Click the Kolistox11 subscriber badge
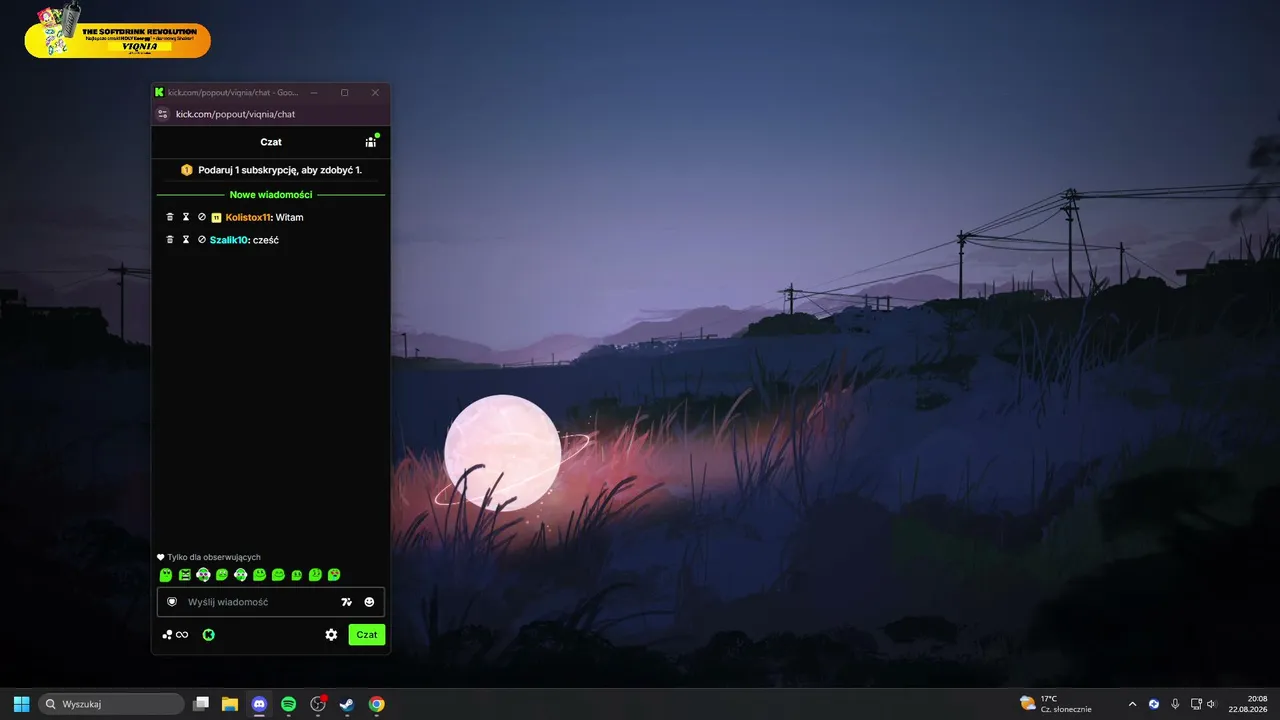The image size is (1280, 720). pos(216,217)
